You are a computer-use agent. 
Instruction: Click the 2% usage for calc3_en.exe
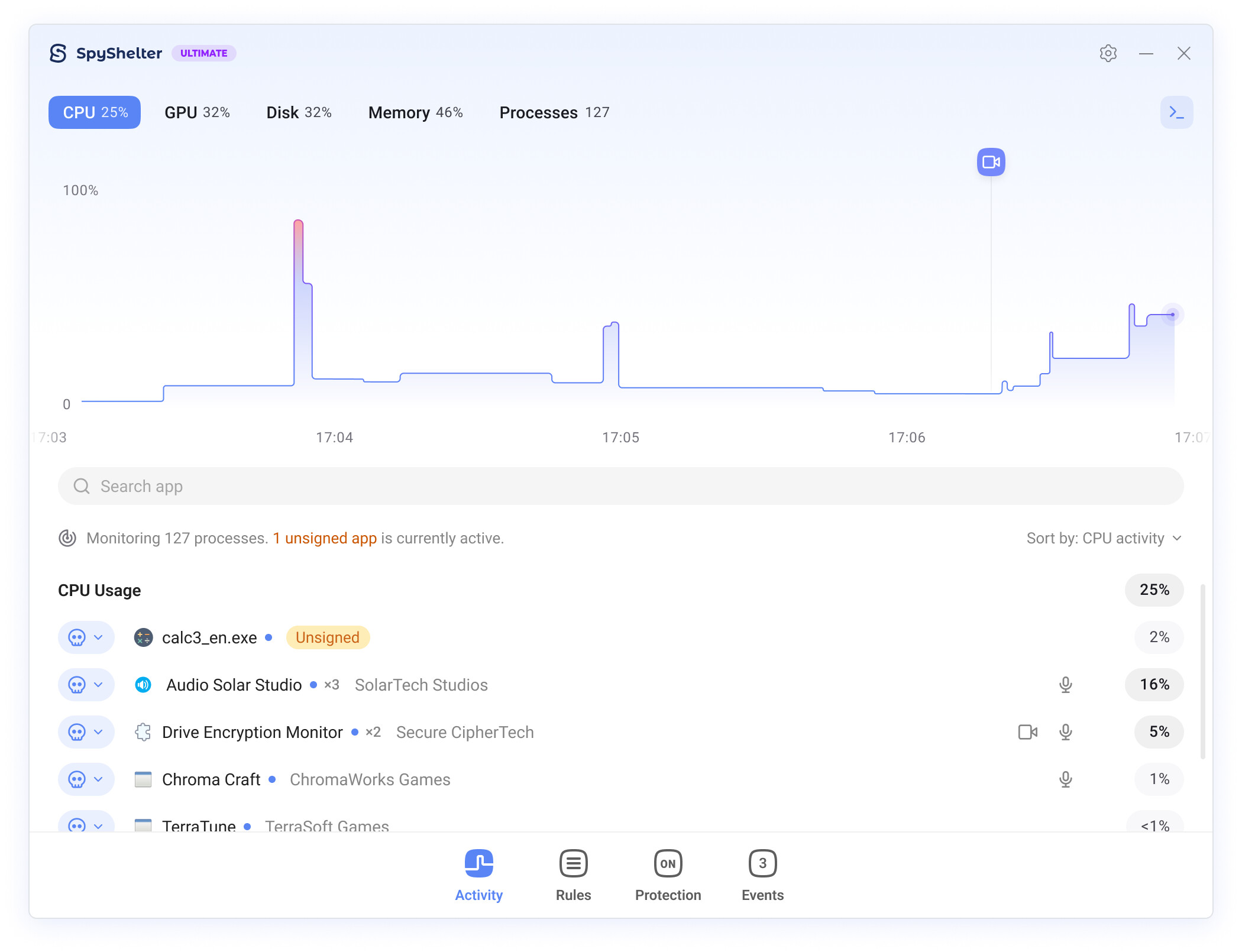tap(1159, 637)
